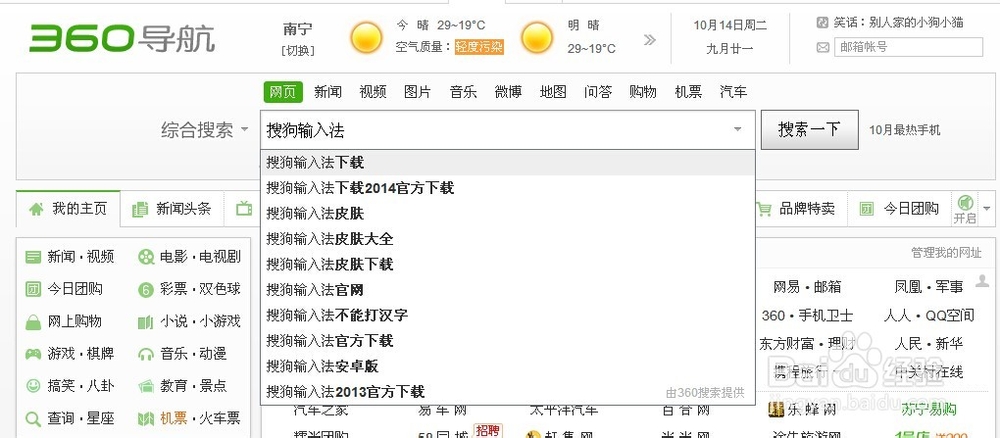Select the 问答 search tab
Image resolution: width=1000 pixels, height=438 pixels.
pos(598,92)
